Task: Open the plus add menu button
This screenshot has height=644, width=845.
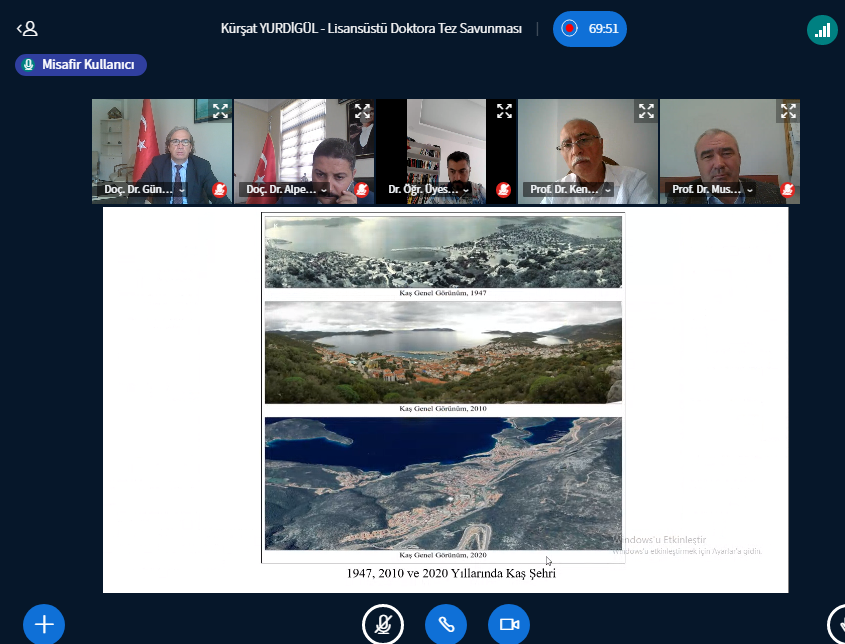Action: pyautogui.click(x=44, y=624)
